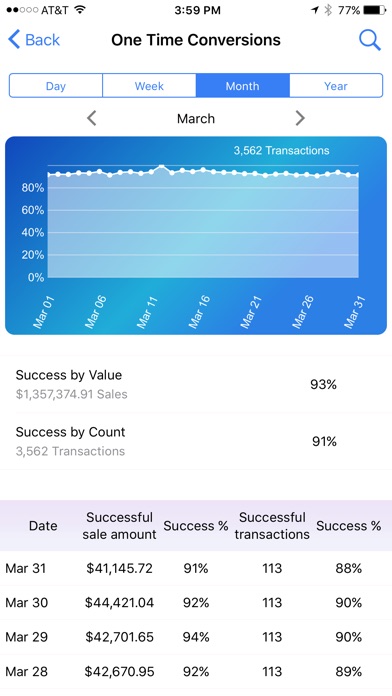This screenshot has height=696, width=392.
Task: Advance to next month with right chevron
Action: pyautogui.click(x=300, y=118)
